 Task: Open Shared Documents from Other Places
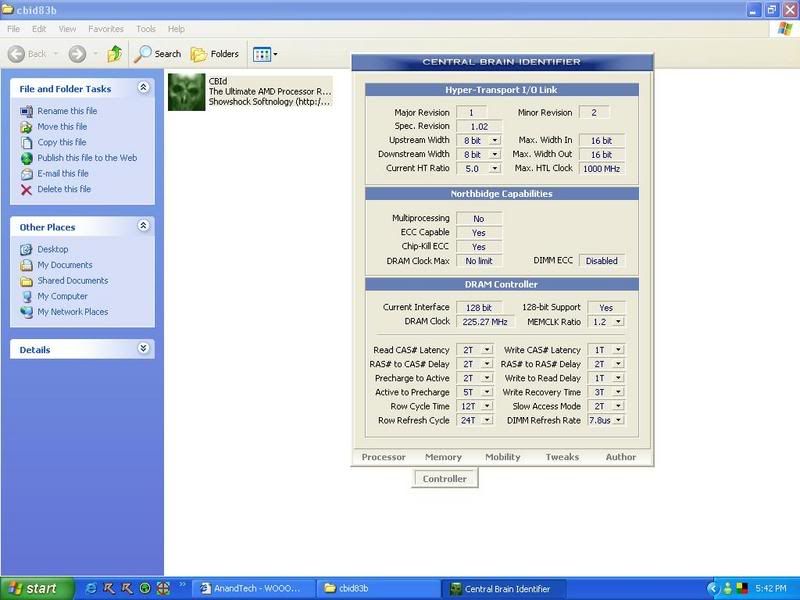[73, 281]
